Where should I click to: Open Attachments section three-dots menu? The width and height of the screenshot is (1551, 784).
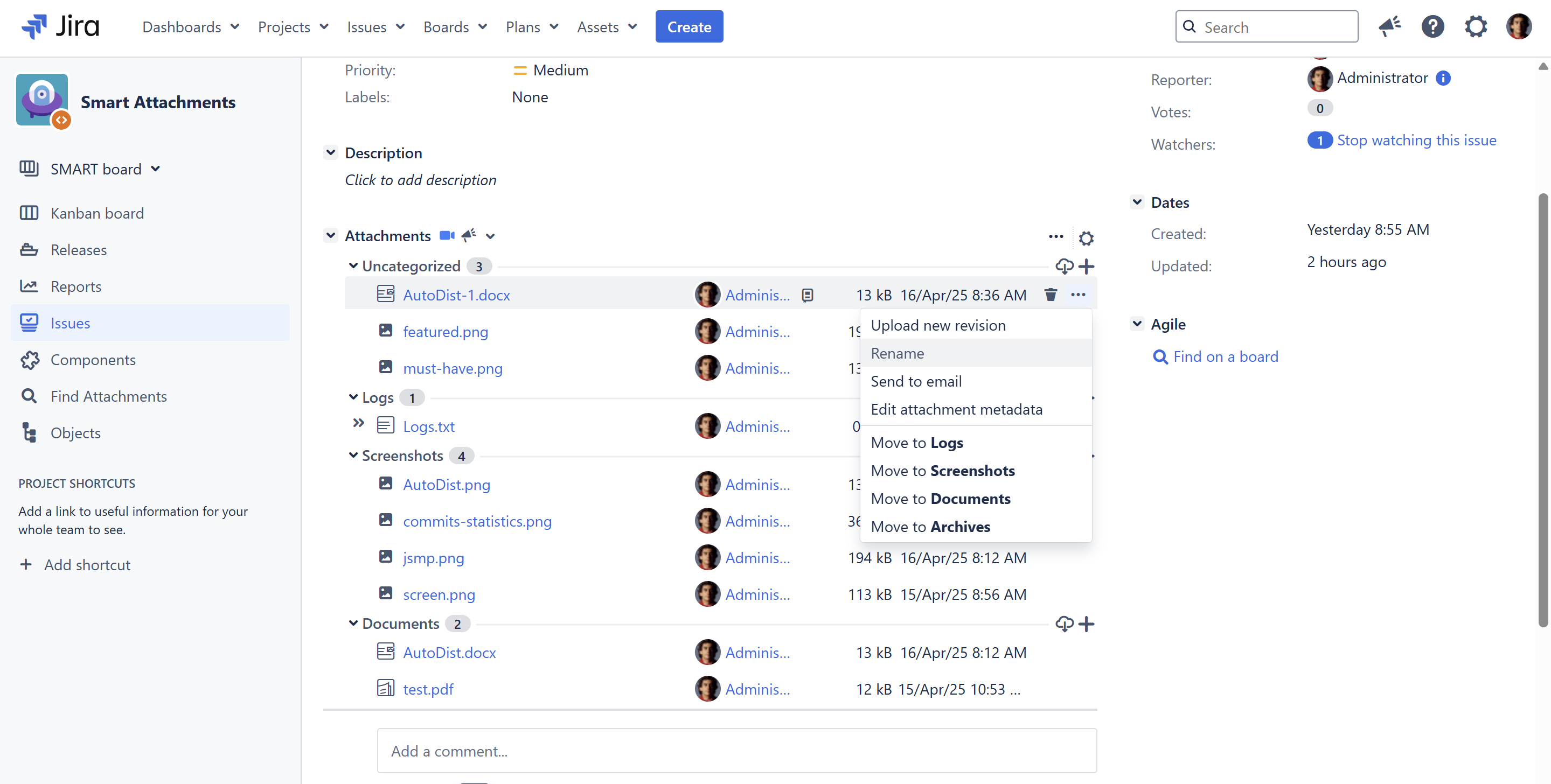[x=1055, y=236]
